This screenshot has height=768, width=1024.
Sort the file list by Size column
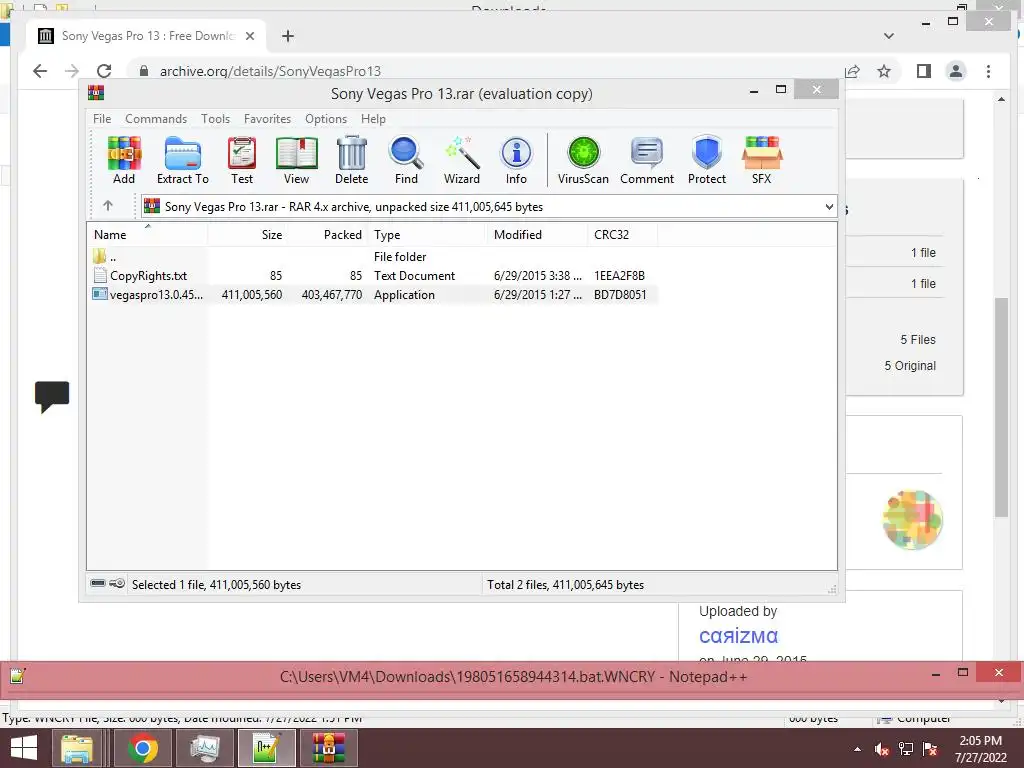(248, 234)
